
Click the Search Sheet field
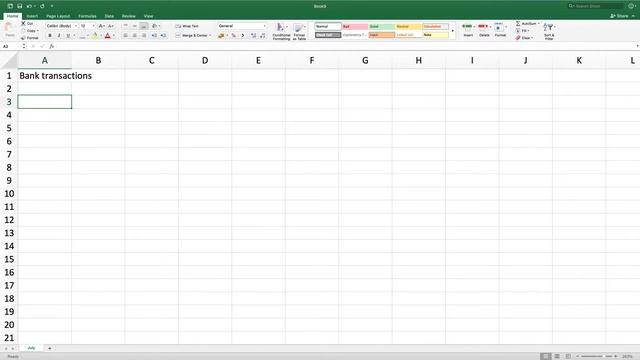pyautogui.click(x=596, y=6)
